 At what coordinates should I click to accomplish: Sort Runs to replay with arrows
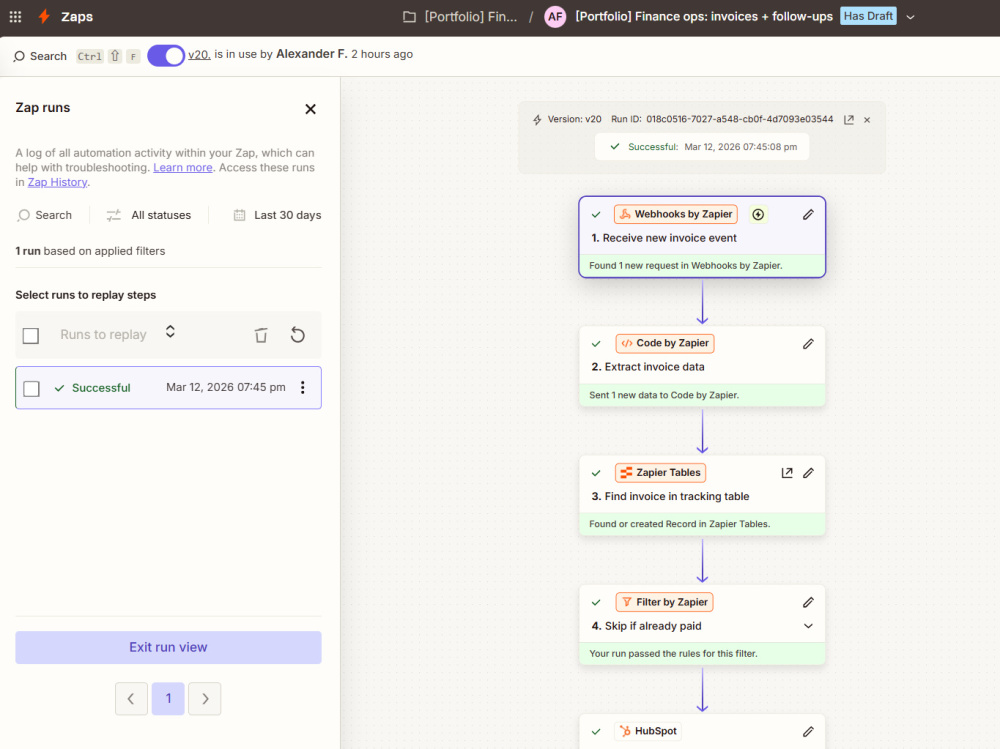pyautogui.click(x=170, y=332)
